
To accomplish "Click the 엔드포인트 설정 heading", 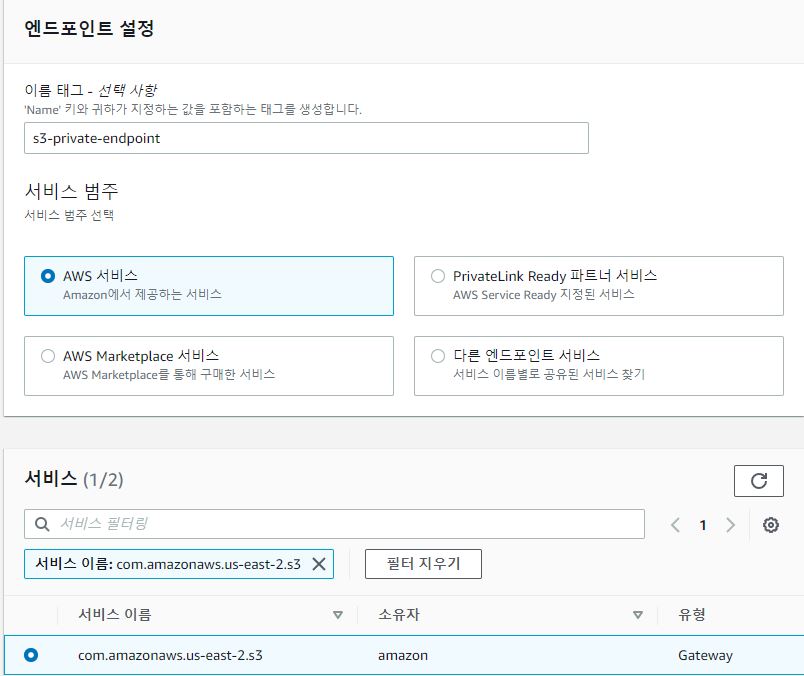I will (89, 28).
